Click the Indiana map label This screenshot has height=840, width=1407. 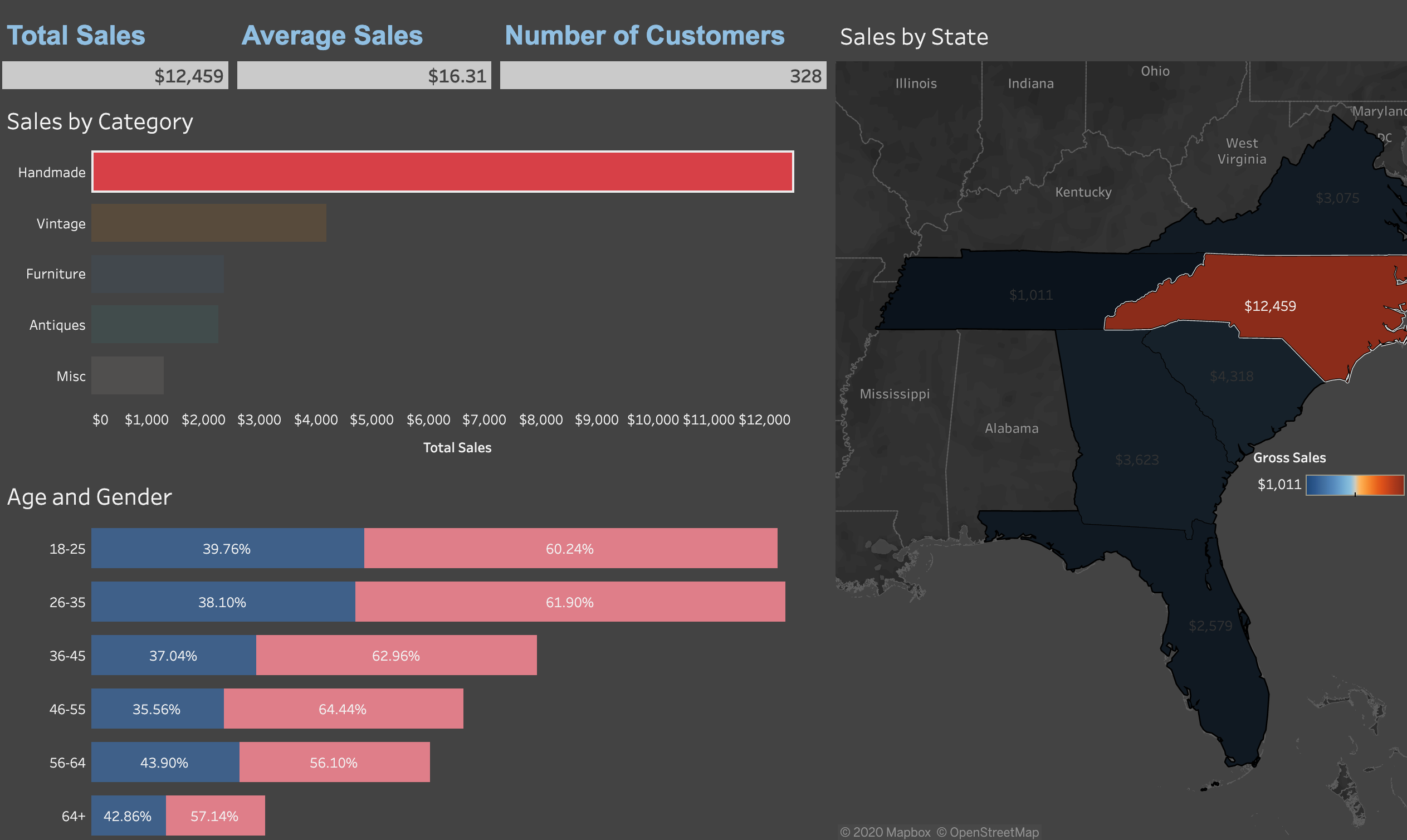[1030, 84]
